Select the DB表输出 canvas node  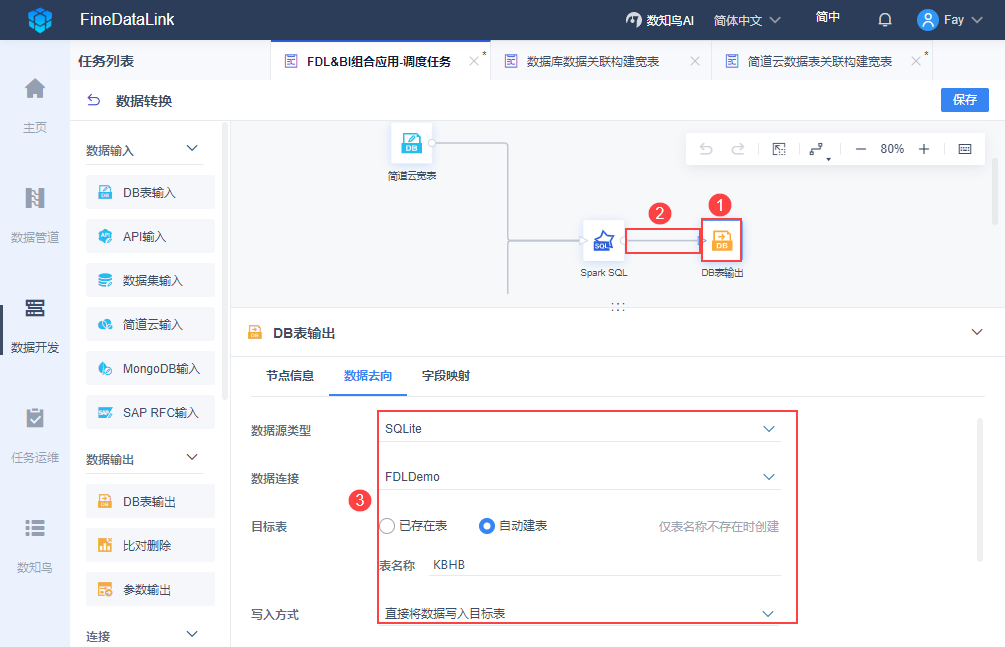722,240
